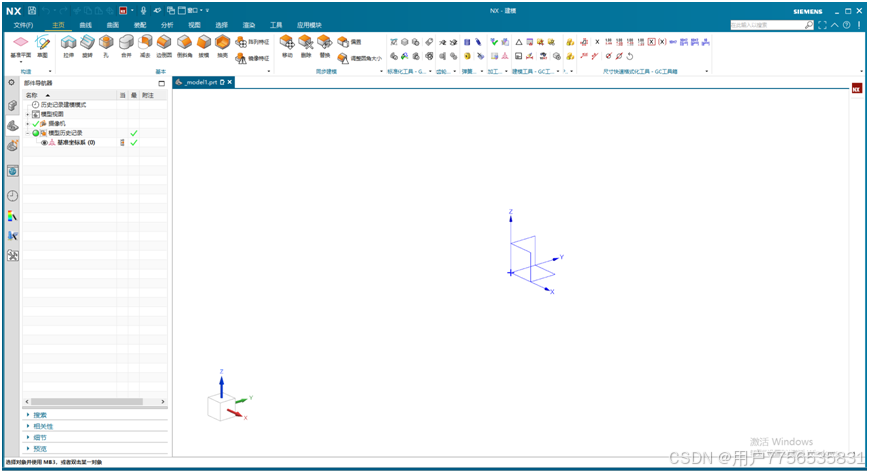This screenshot has height=473, width=869.
Task: Open the 基准平面 dropdown arrow
Action: (x=21, y=62)
